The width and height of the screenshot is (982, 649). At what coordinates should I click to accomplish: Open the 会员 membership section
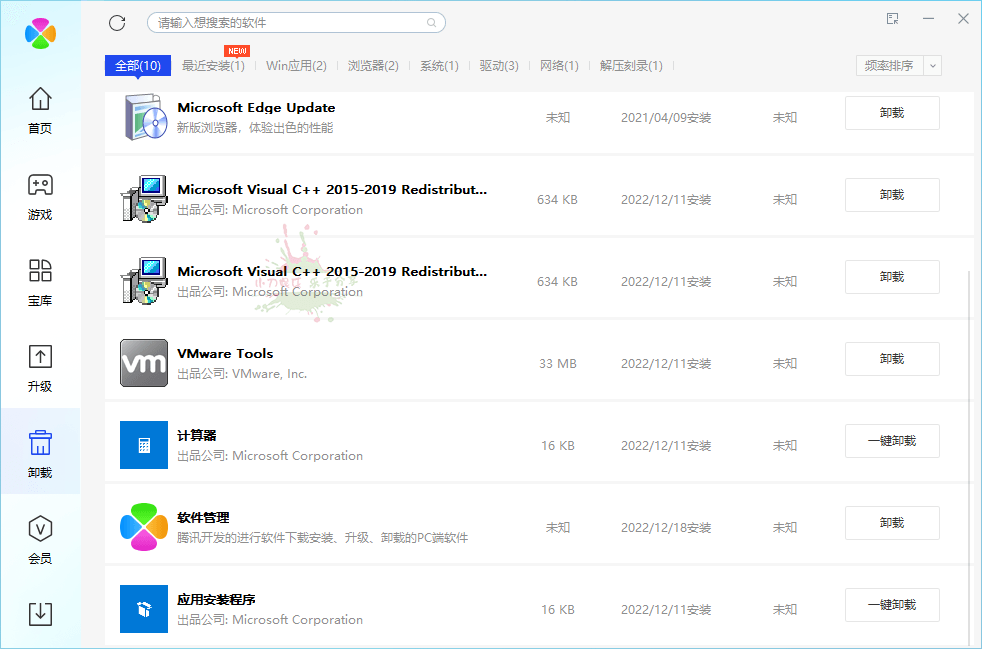[40, 538]
